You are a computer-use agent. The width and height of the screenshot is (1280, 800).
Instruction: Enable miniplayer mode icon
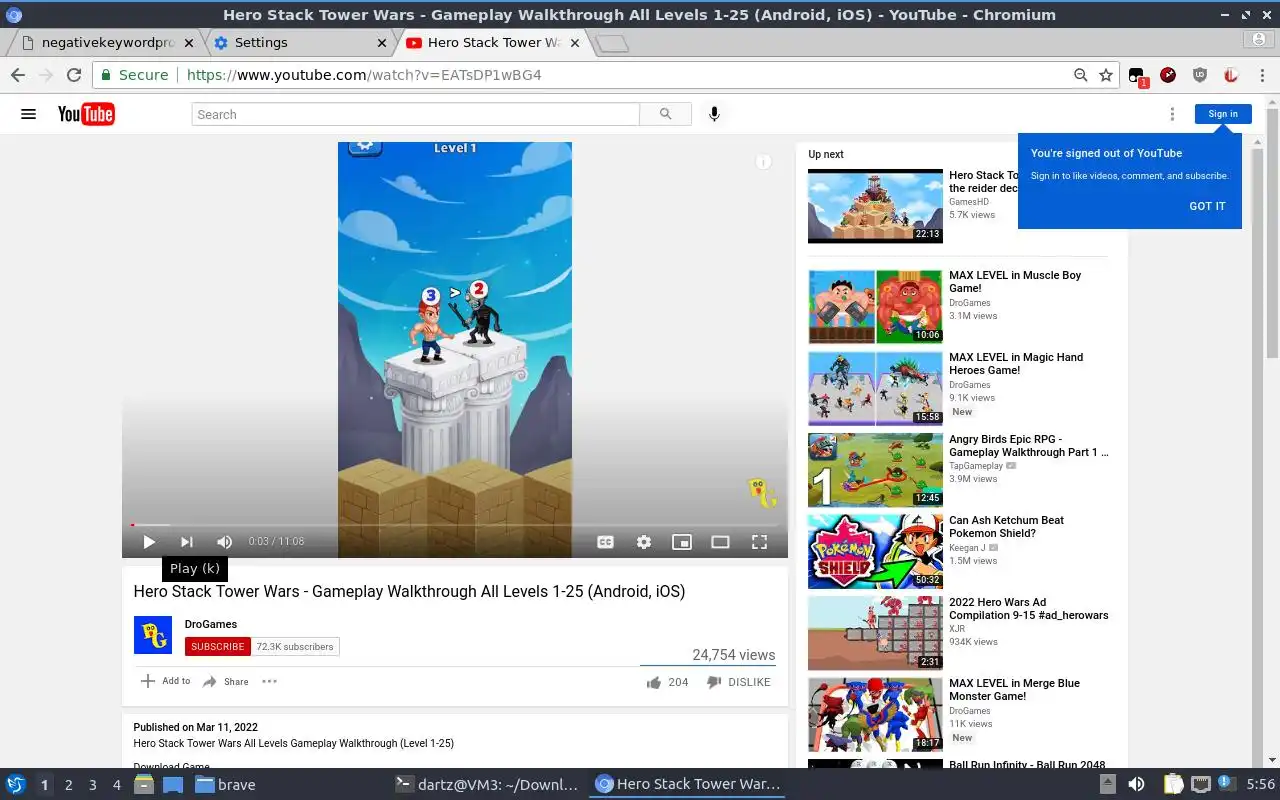[682, 542]
